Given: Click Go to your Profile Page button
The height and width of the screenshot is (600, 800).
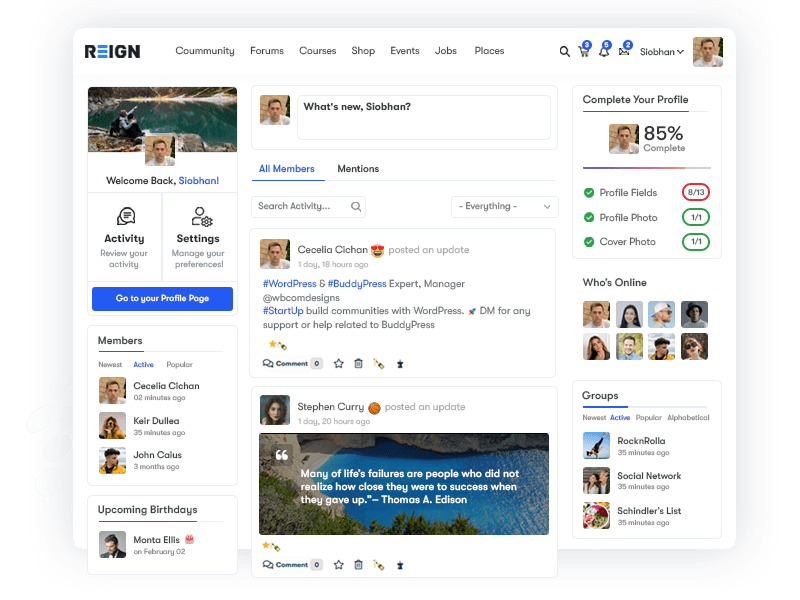Looking at the screenshot, I should tap(162, 298).
